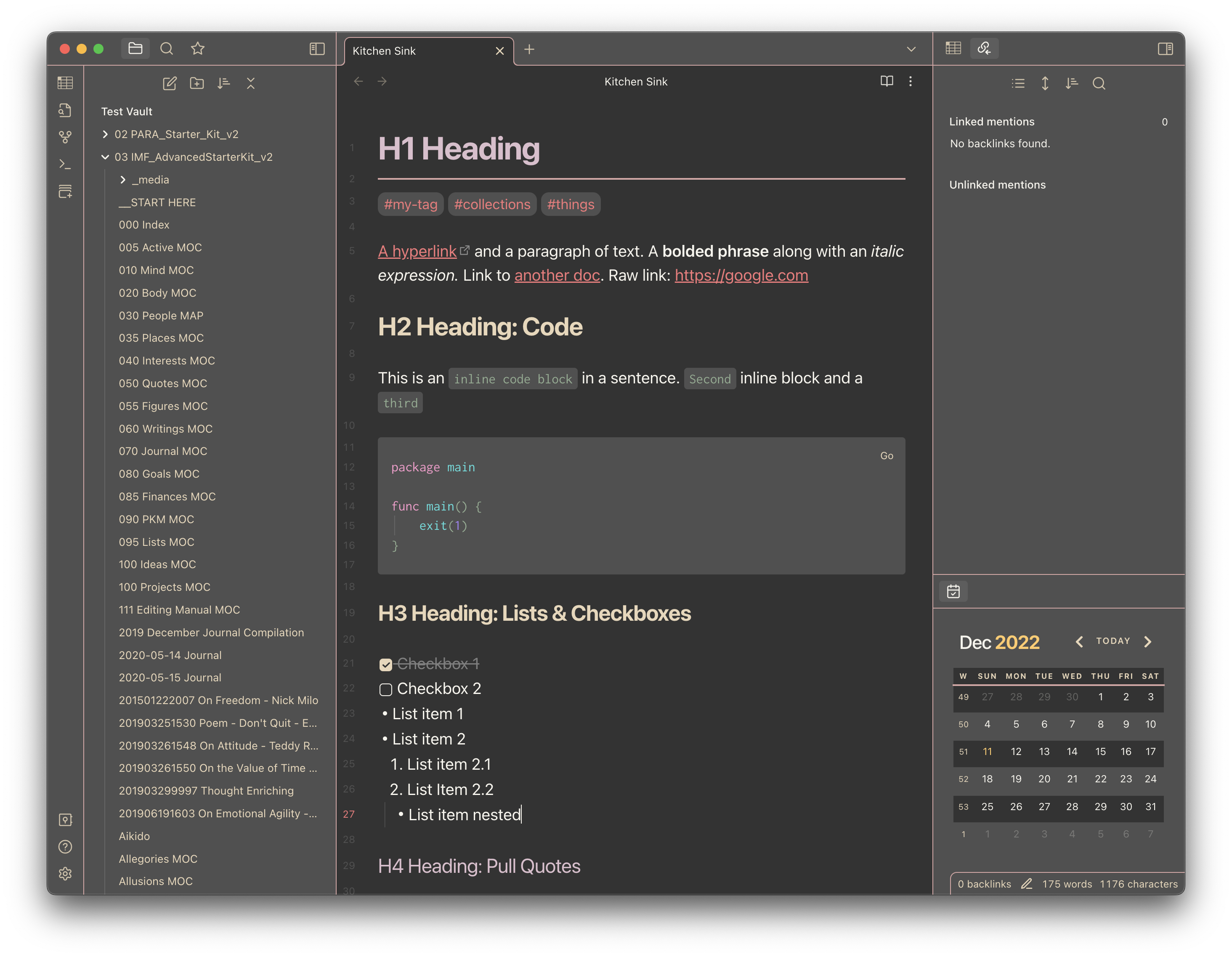The image size is (1232, 957).
Task: Click the TODAY button in calendar
Action: coord(1113,641)
